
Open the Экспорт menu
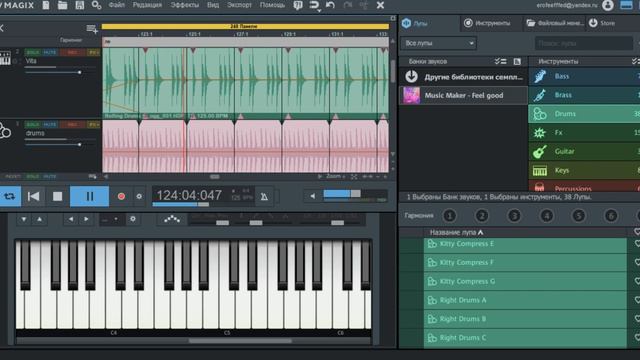pyautogui.click(x=239, y=5)
